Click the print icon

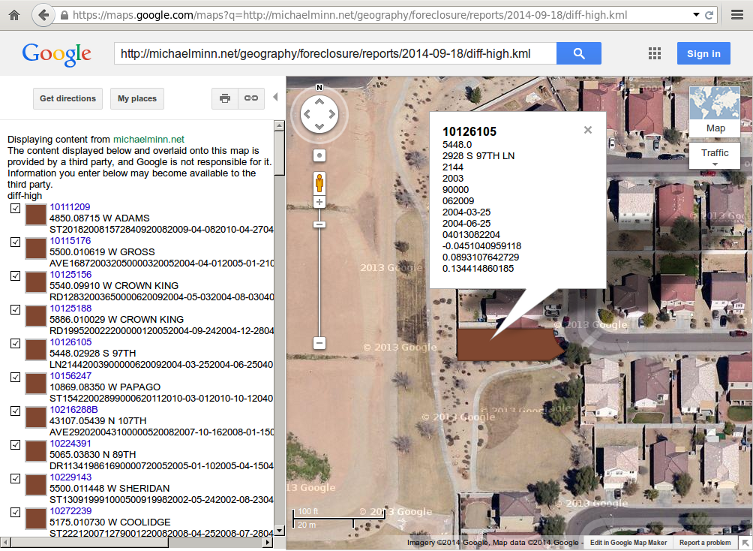pyautogui.click(x=225, y=99)
